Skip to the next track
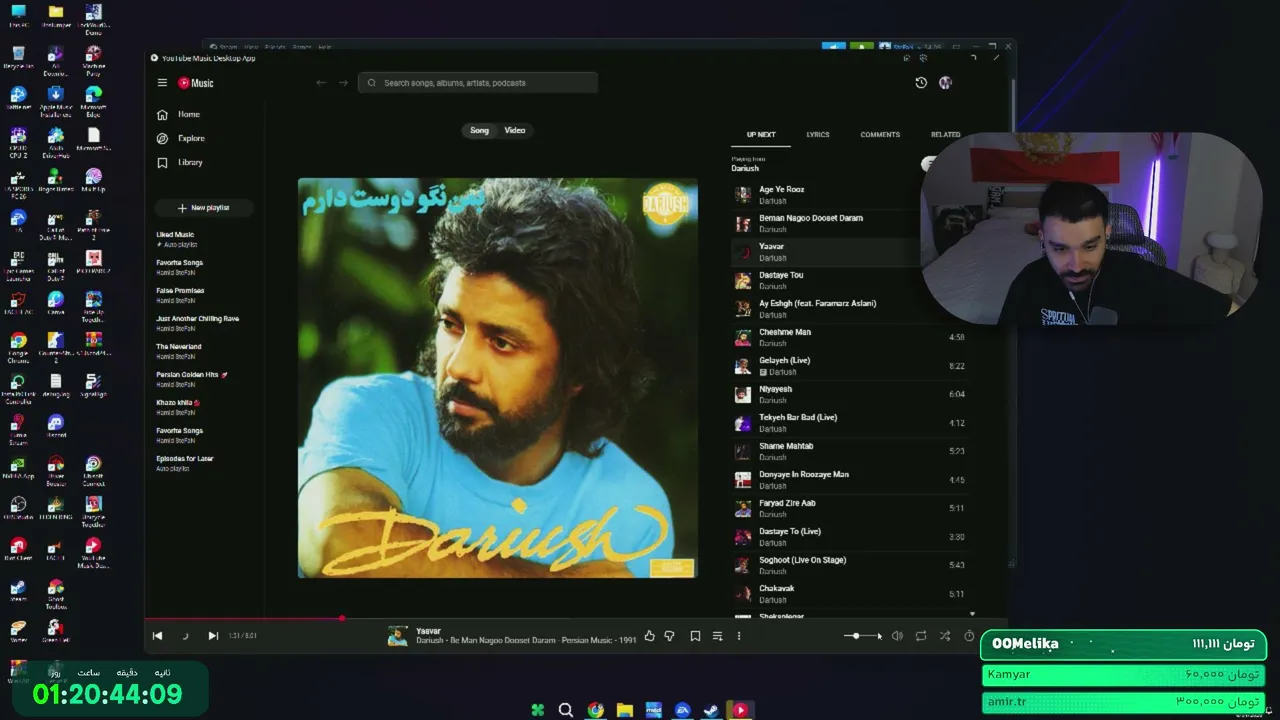 click(x=213, y=636)
